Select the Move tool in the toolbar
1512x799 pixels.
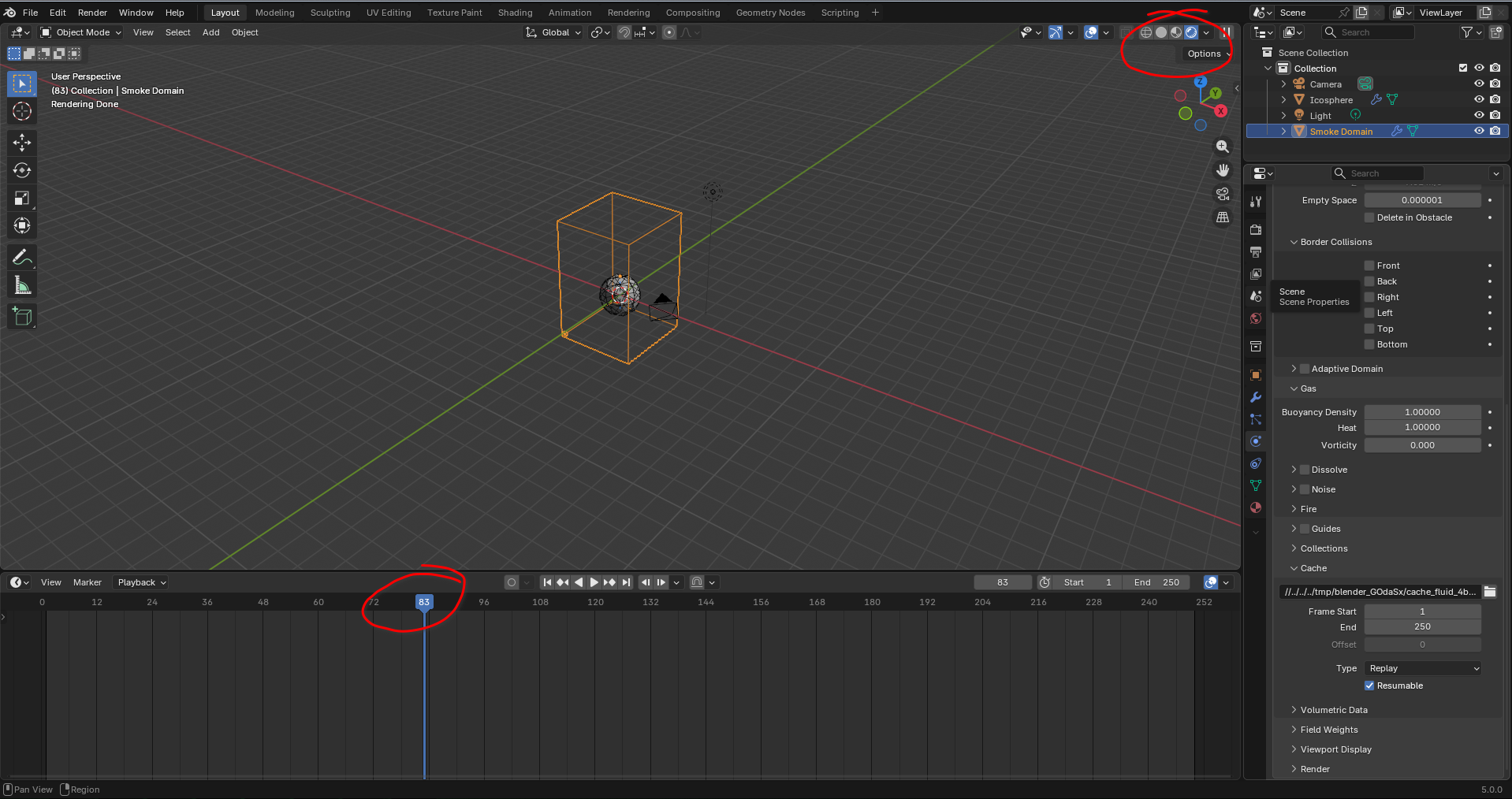pyautogui.click(x=22, y=143)
